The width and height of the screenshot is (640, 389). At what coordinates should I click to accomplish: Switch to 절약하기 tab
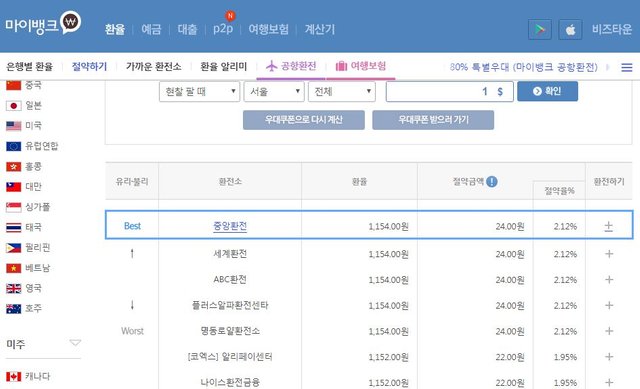89,67
